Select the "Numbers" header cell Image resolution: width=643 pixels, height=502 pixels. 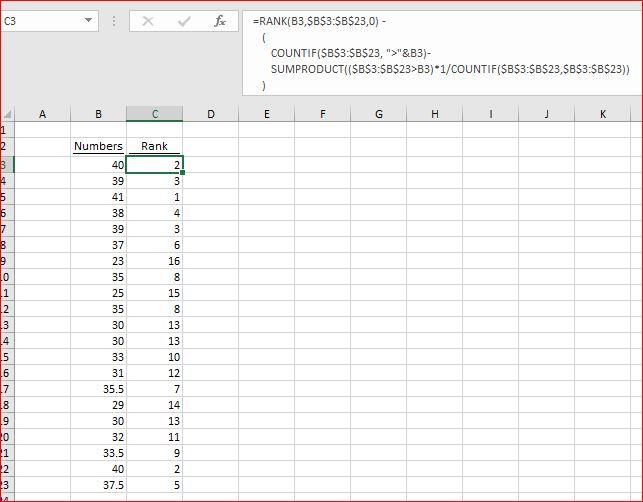point(98,146)
